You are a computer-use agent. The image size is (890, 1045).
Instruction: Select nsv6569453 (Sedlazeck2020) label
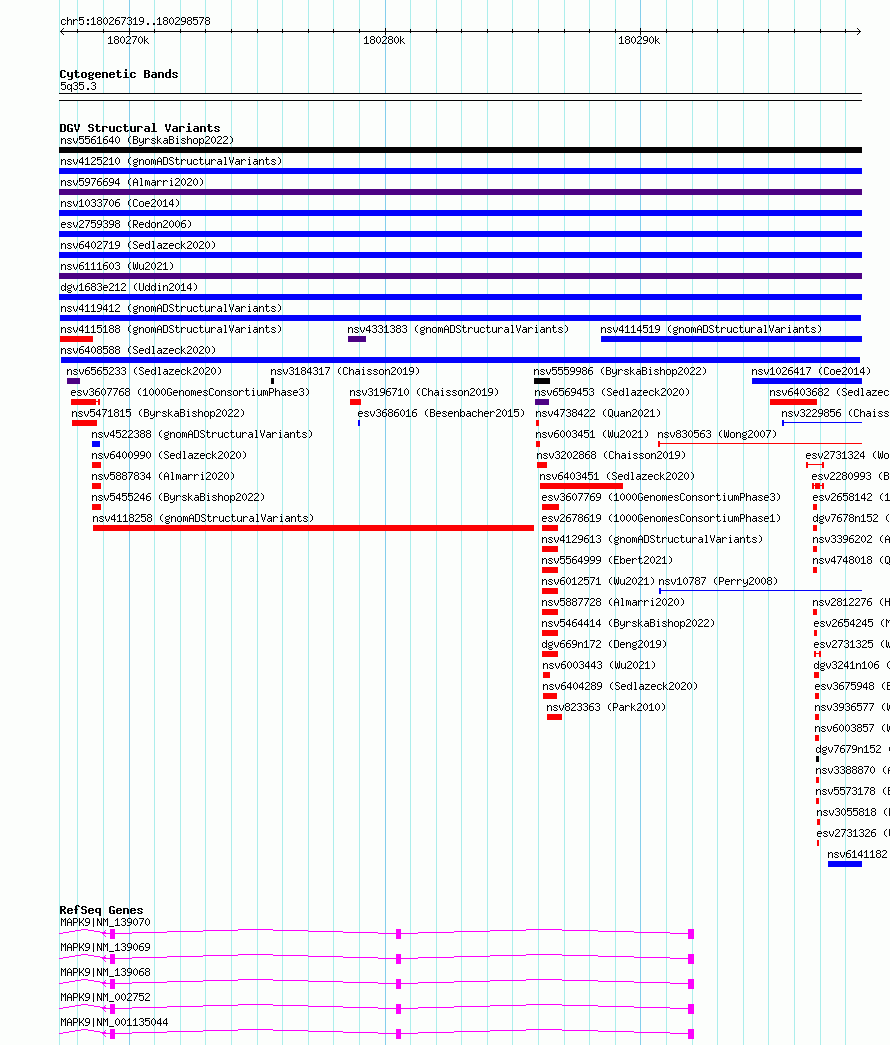612,393
